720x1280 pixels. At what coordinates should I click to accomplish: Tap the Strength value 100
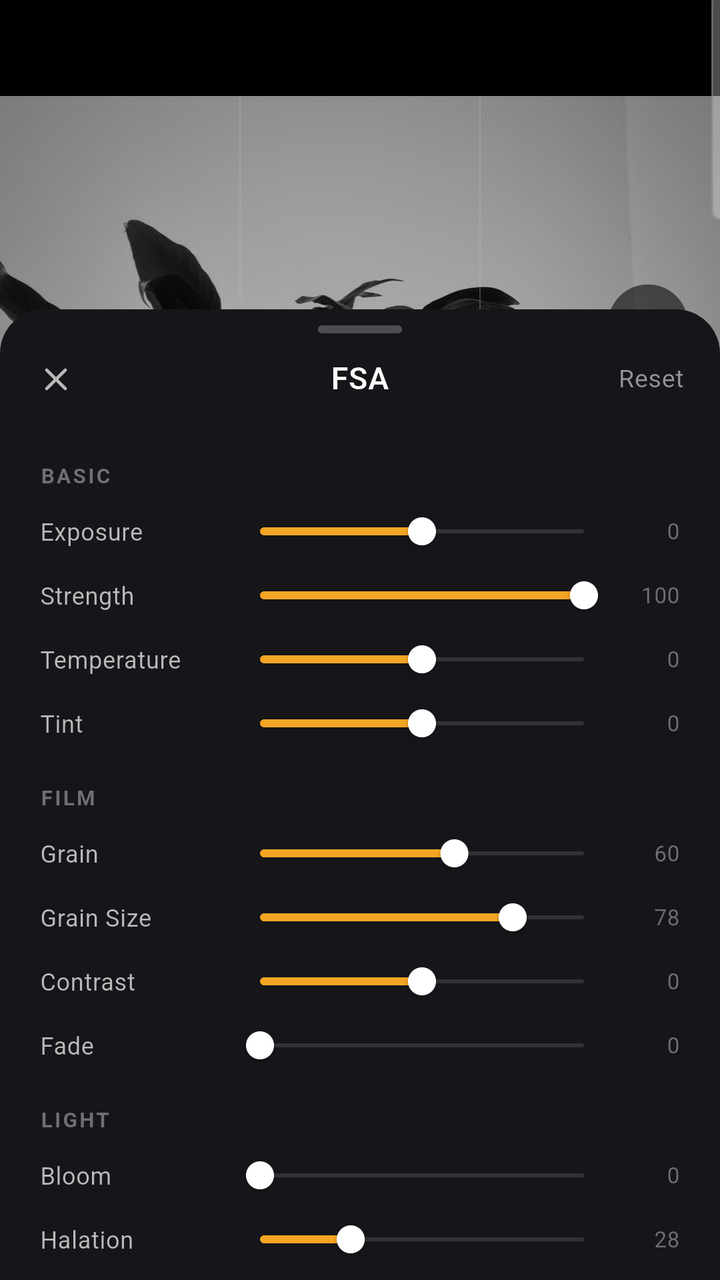pyautogui.click(x=660, y=596)
